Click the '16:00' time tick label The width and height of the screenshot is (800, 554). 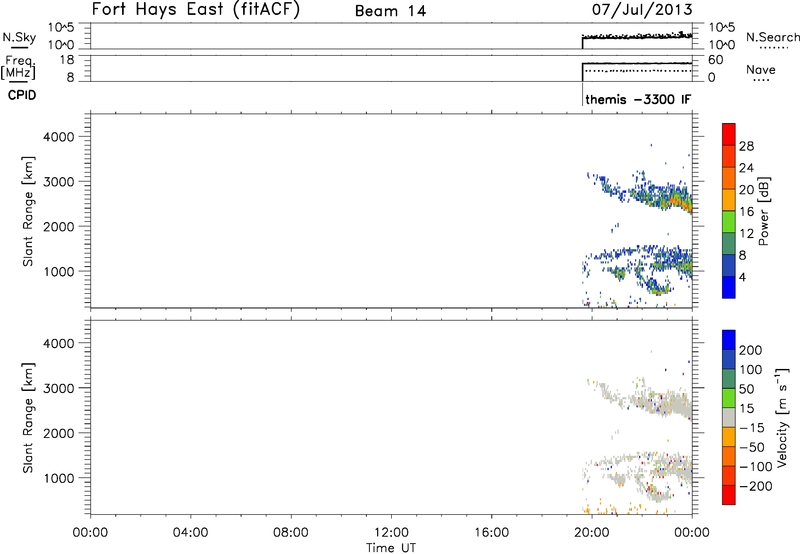[491, 533]
